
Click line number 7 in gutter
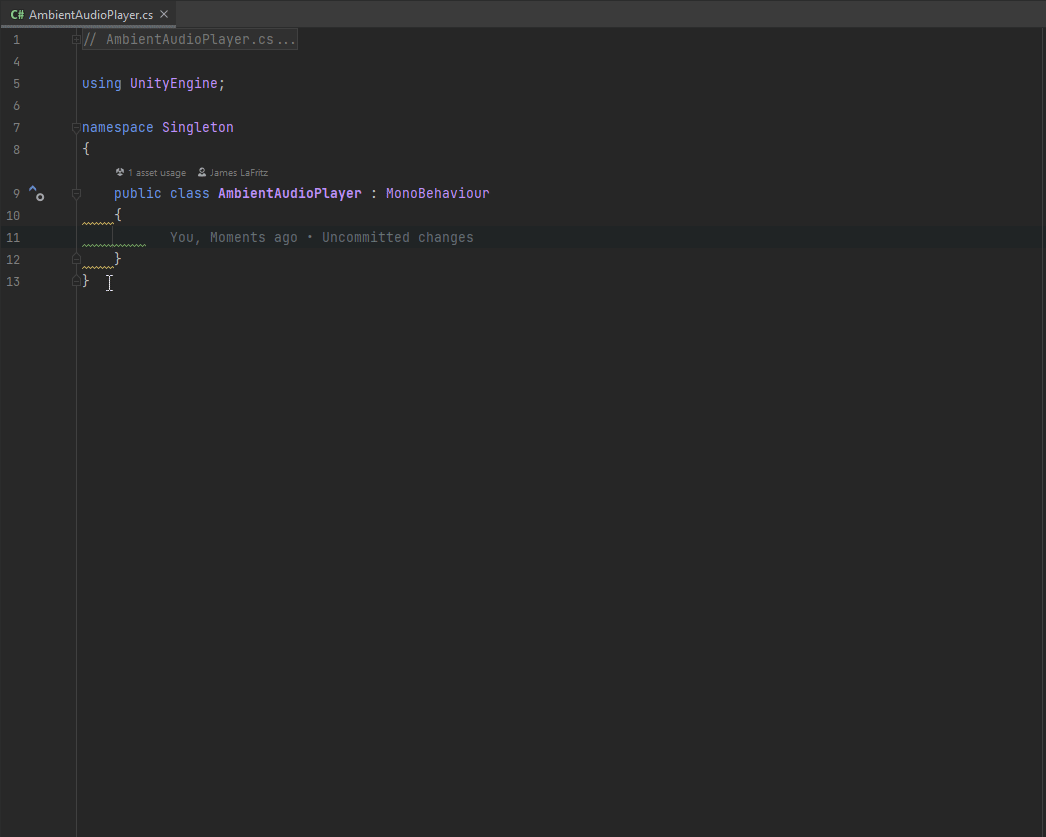(x=17, y=128)
